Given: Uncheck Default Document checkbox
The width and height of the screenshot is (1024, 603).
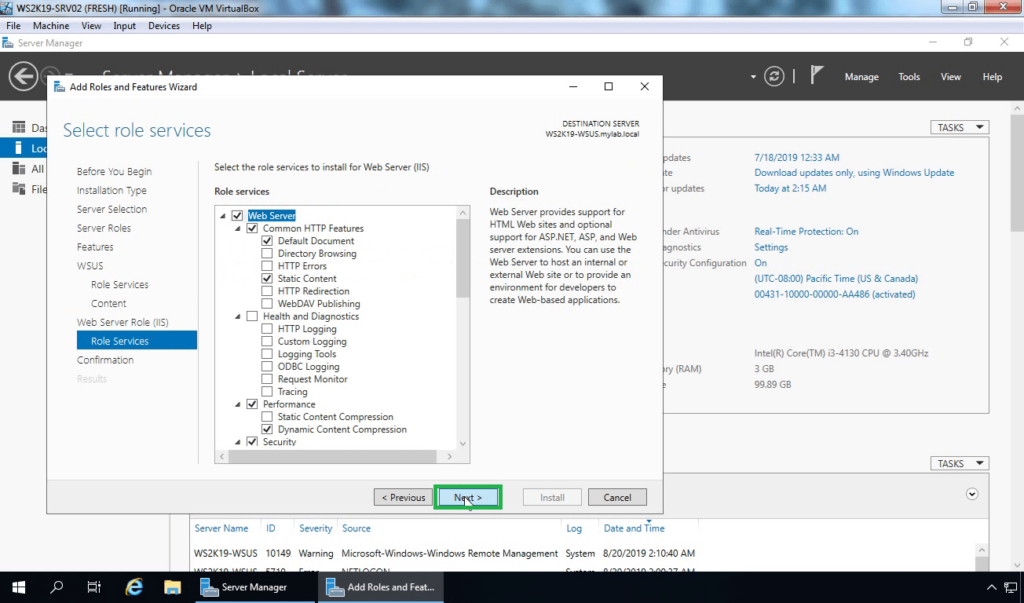Looking at the screenshot, I should [267, 241].
